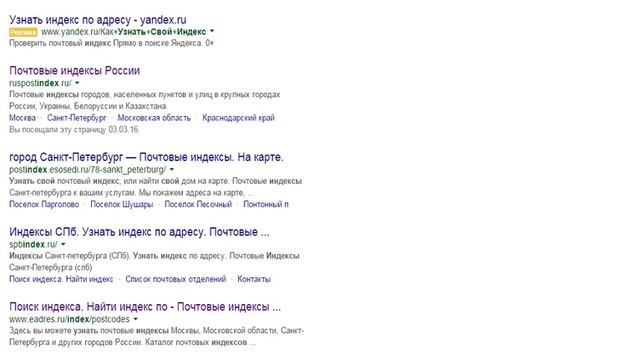This screenshot has width=640, height=360.
Task: Click the 'ruspostindex.ru/' URL text
Action: click(40, 83)
